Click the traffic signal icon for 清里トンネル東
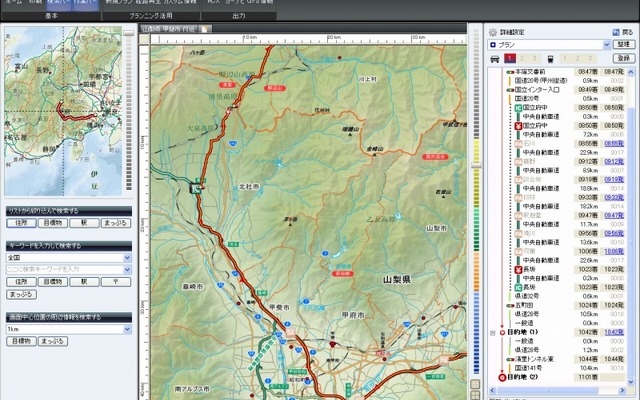 tap(510, 359)
